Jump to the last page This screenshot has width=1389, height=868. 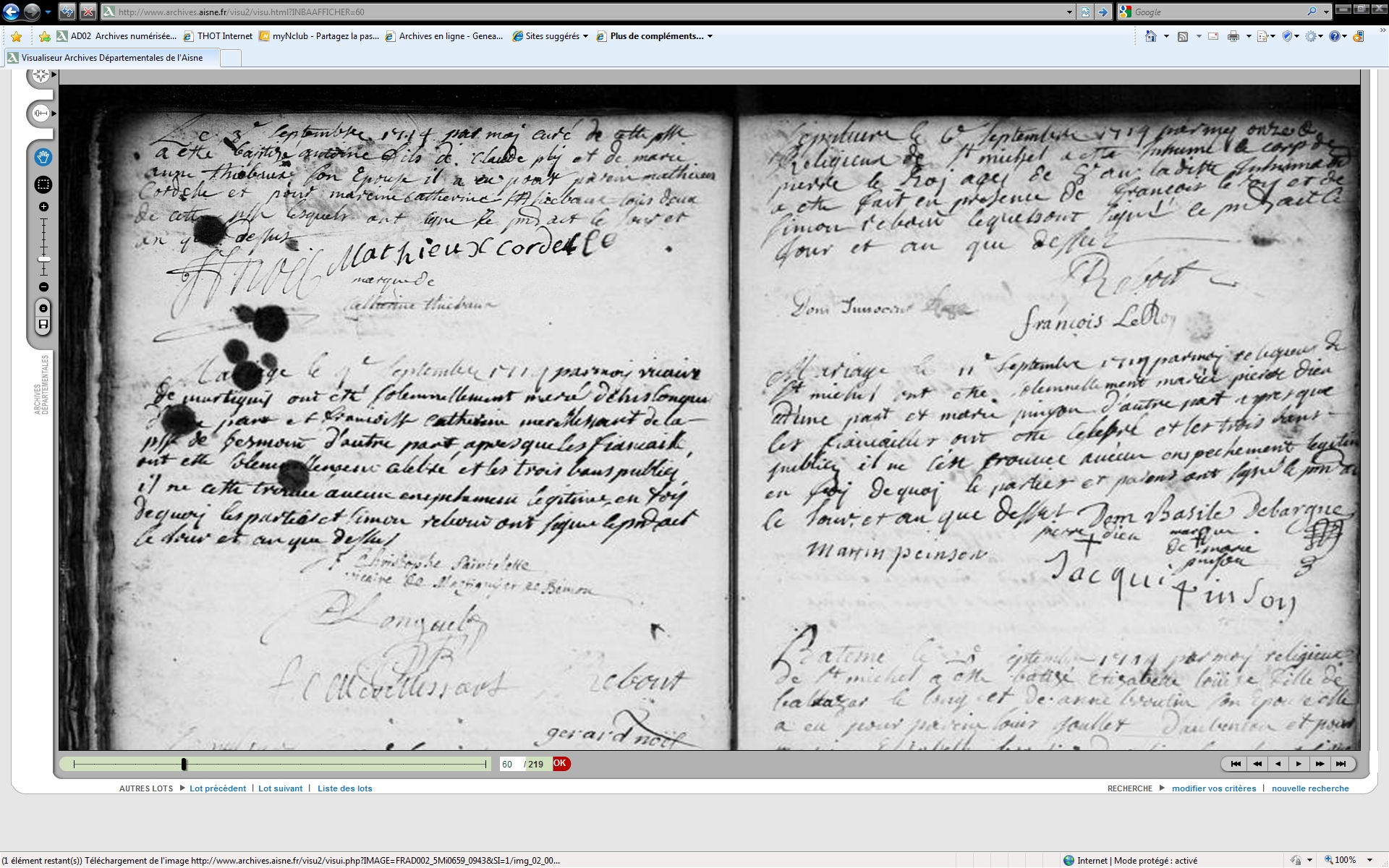pyautogui.click(x=1341, y=764)
